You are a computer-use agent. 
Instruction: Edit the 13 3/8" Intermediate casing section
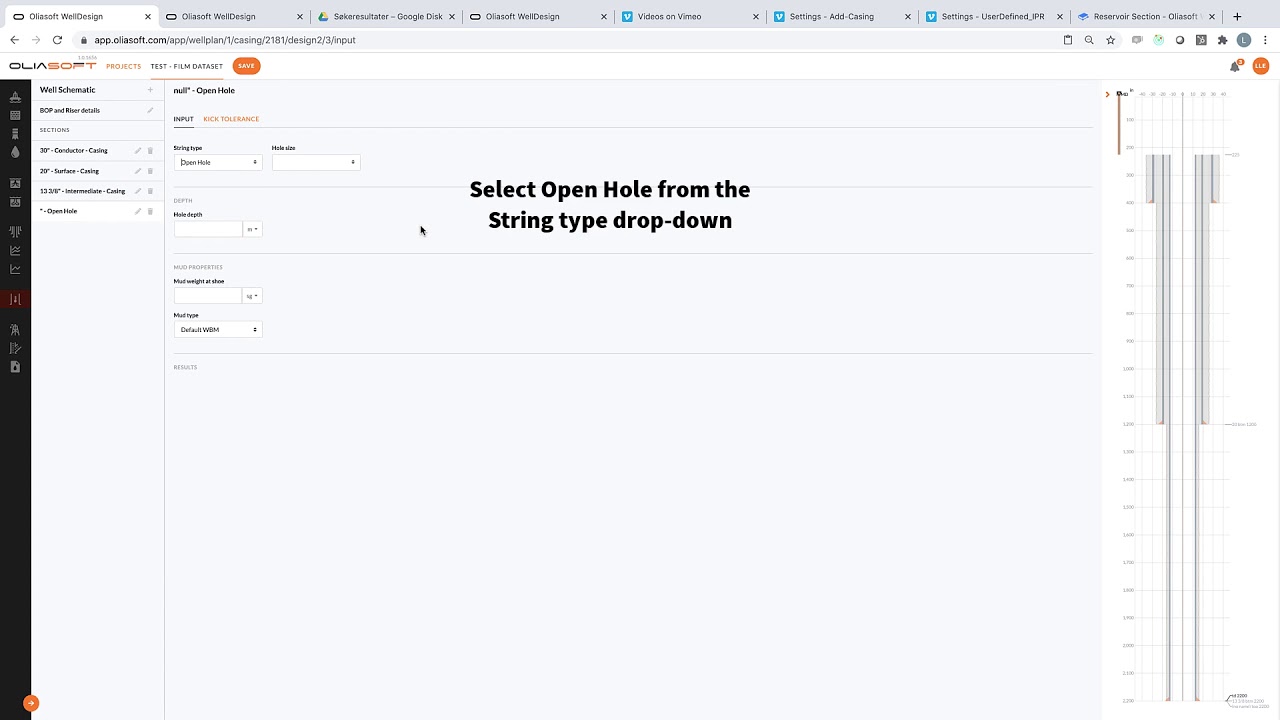(138, 191)
